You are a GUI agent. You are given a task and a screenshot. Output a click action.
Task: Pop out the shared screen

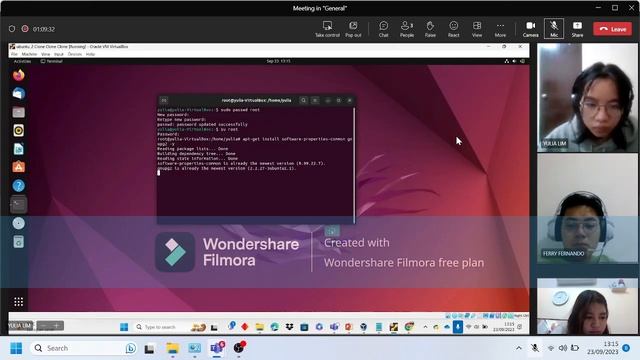(353, 29)
